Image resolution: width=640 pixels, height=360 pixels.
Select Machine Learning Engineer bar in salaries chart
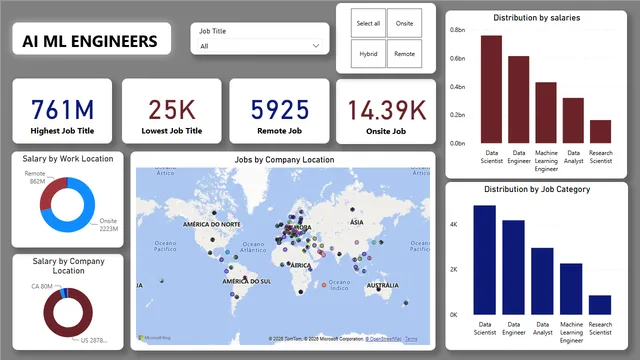point(546,113)
